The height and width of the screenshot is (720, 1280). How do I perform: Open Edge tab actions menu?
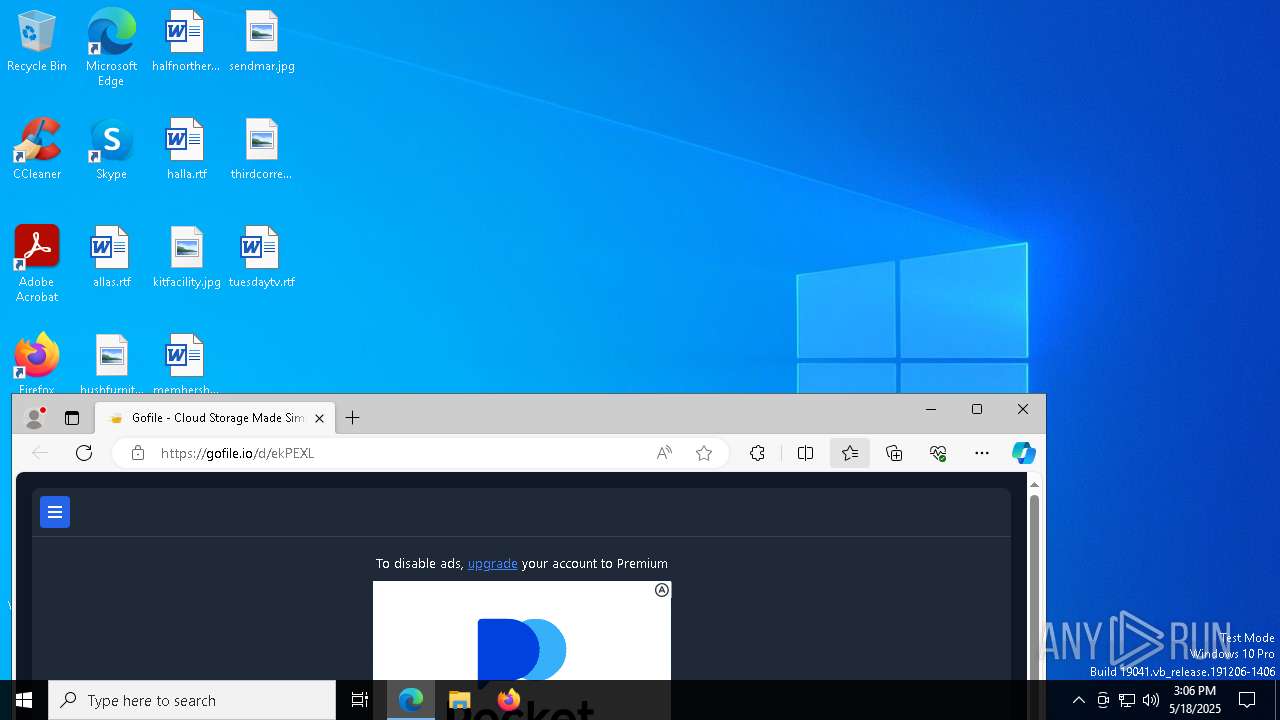click(72, 418)
